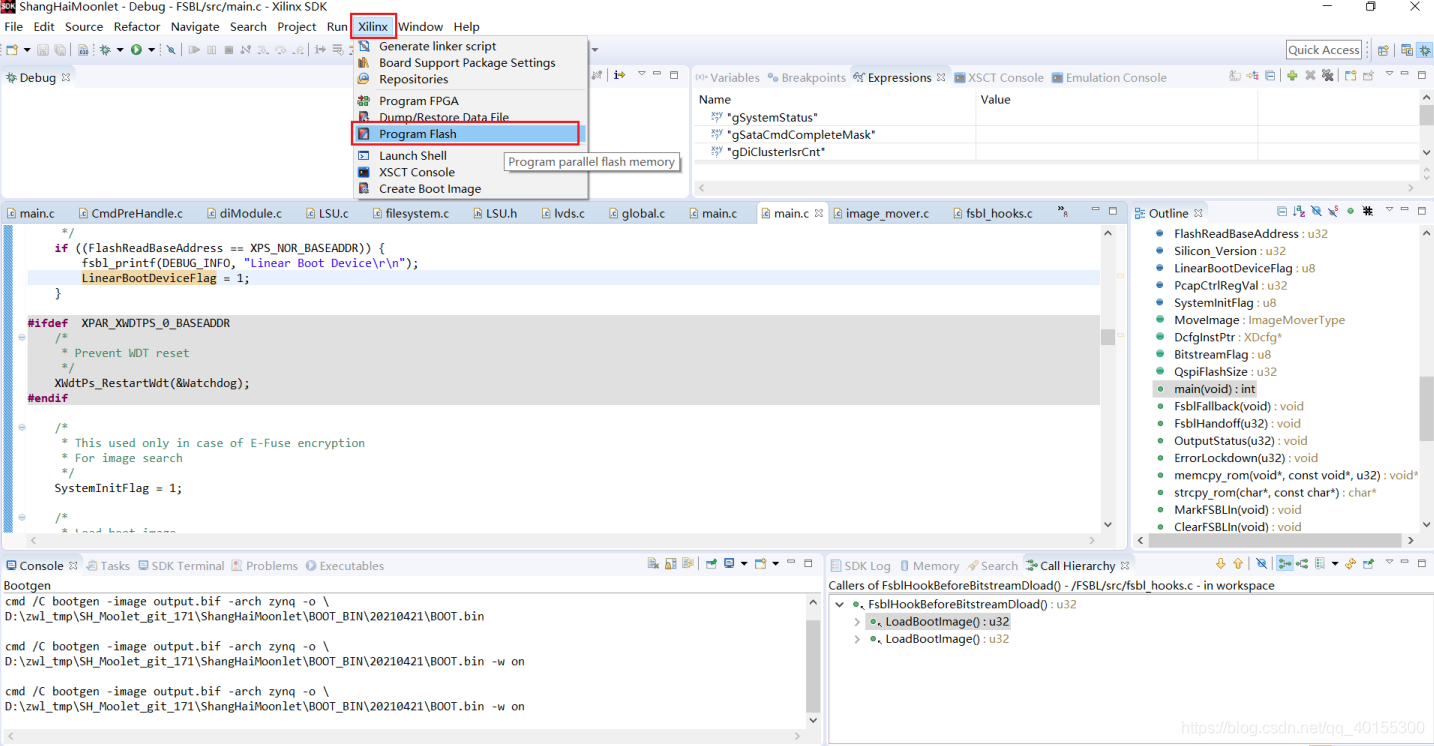The width and height of the screenshot is (1434, 746).
Task: Switch to the SDK Terminal tab
Action: point(179,565)
